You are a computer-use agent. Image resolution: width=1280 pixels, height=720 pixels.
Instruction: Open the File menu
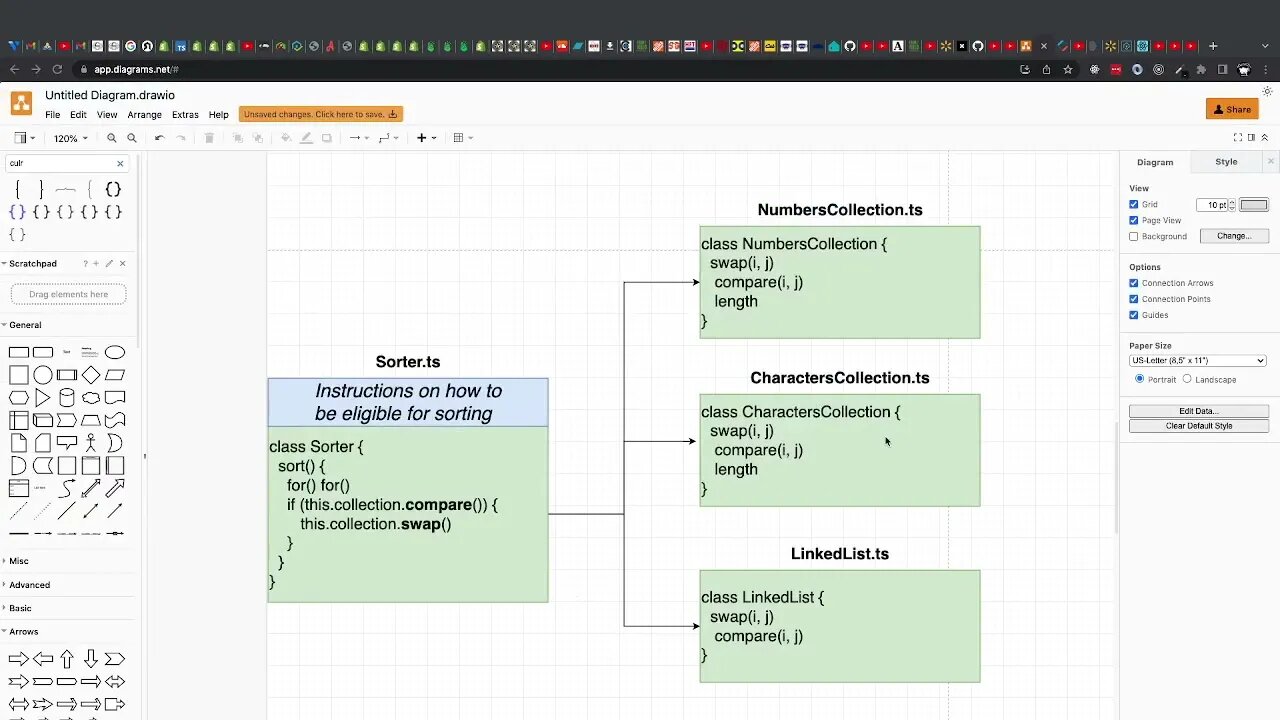tap(52, 115)
